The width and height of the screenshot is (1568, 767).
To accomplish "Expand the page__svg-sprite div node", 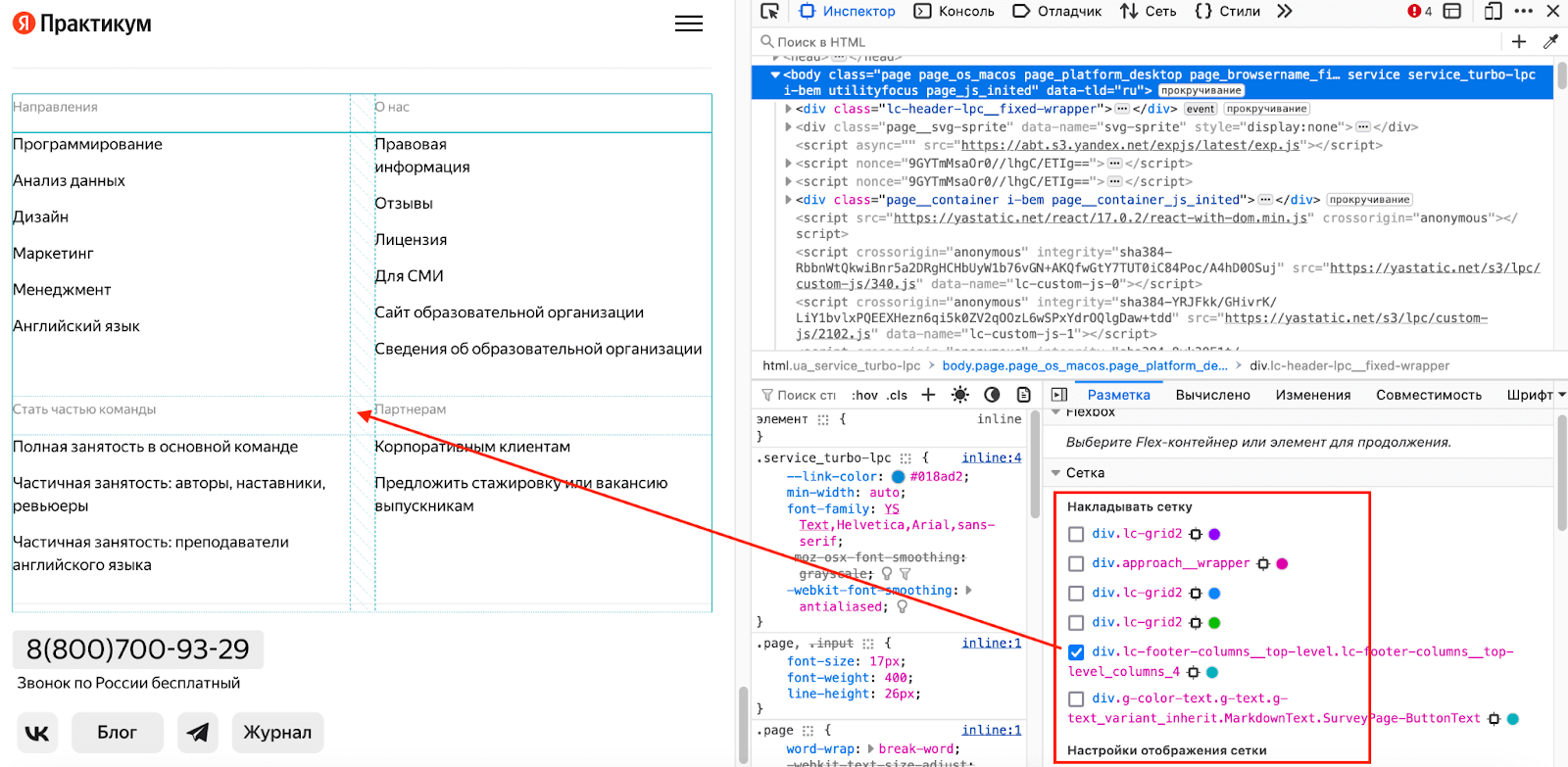I will 788,126.
